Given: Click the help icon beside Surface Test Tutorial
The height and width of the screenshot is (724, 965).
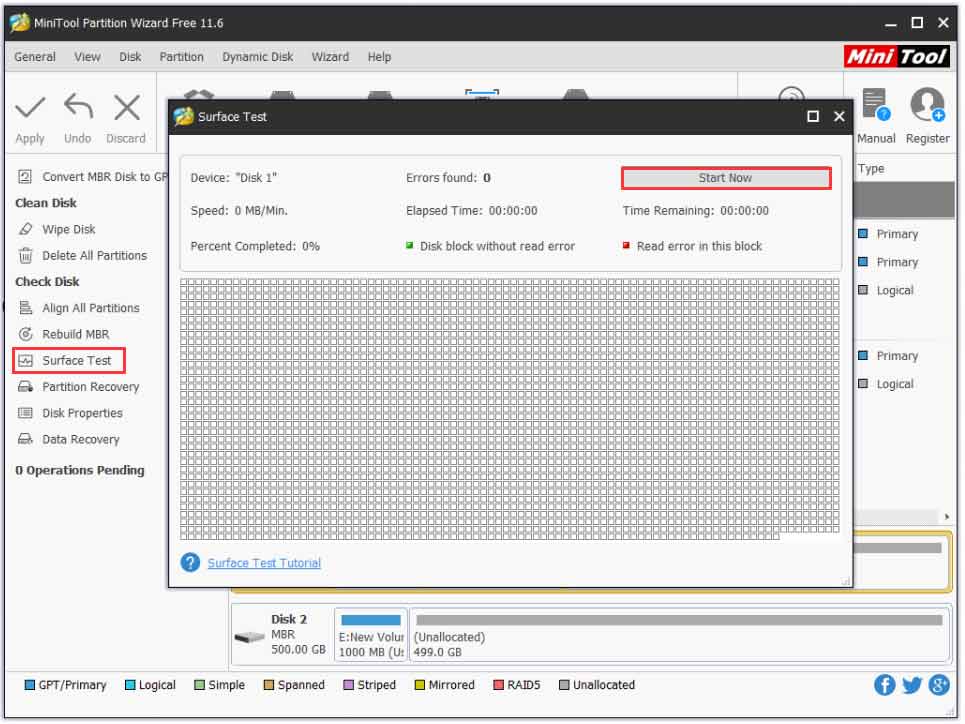Looking at the screenshot, I should 190,562.
